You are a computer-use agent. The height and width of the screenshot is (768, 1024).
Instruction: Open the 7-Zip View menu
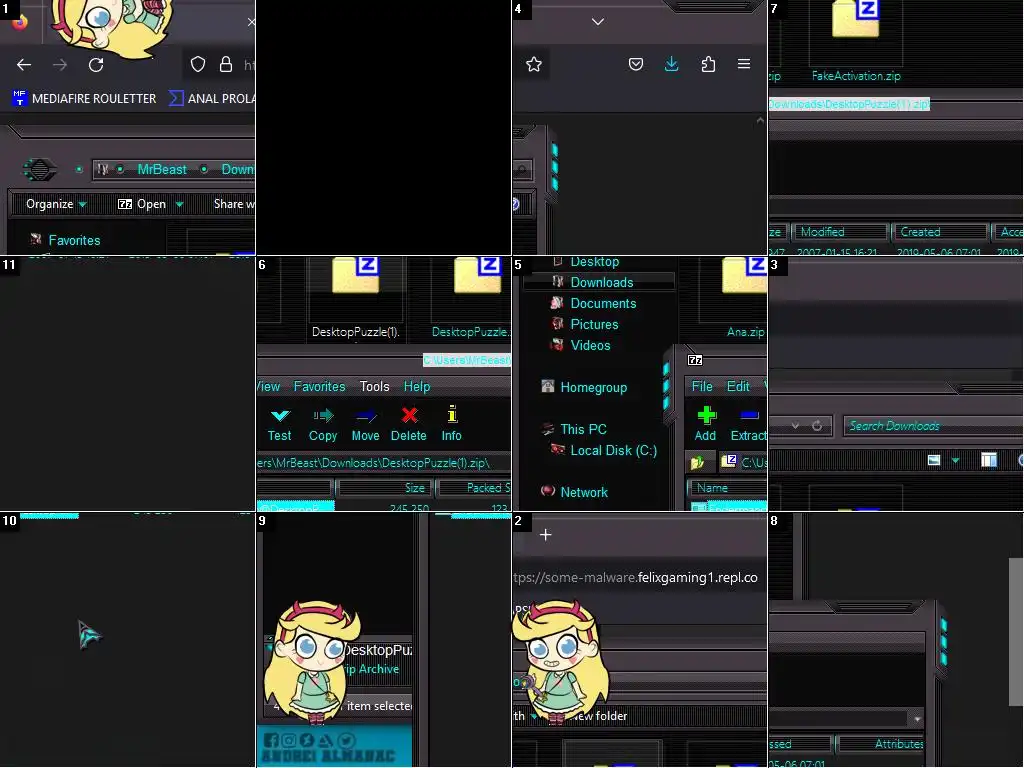268,386
